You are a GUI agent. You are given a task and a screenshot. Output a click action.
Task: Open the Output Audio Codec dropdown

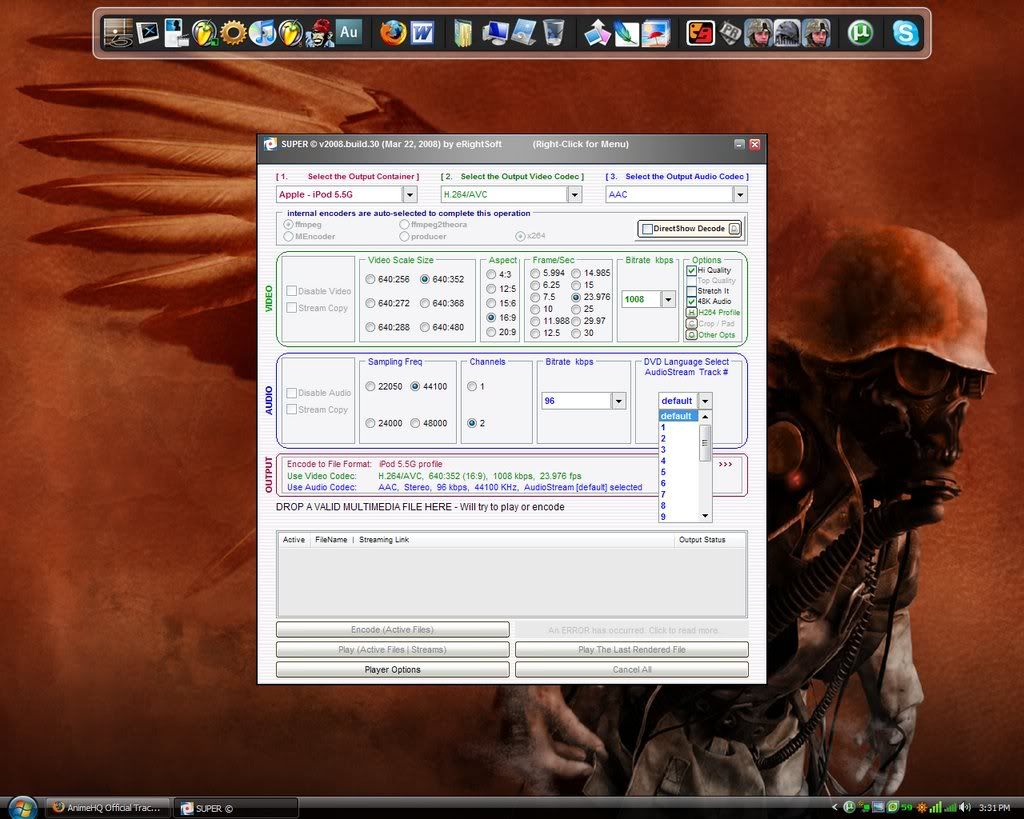739,195
